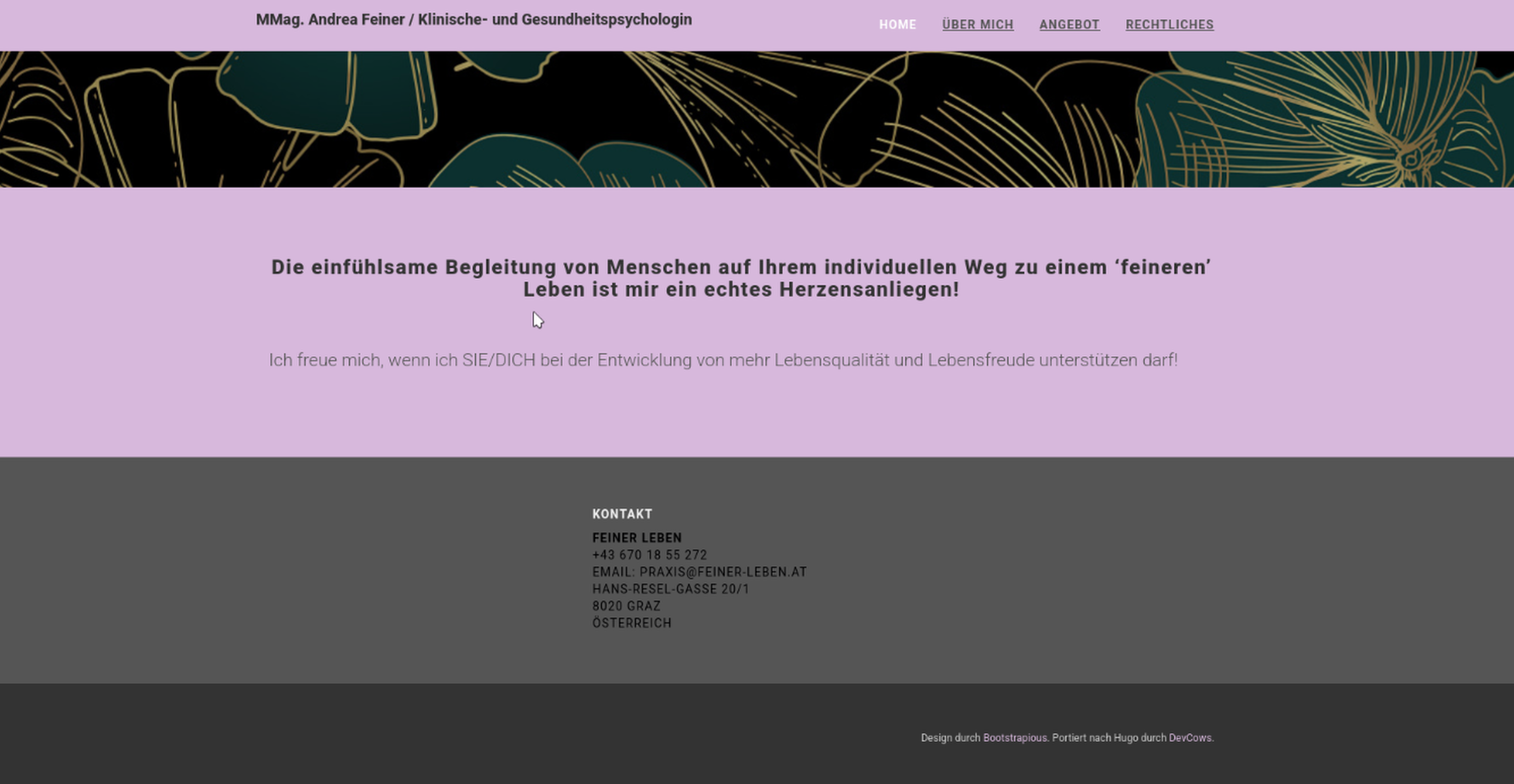Click the MMag. Andrea Feiner site title

473,20
